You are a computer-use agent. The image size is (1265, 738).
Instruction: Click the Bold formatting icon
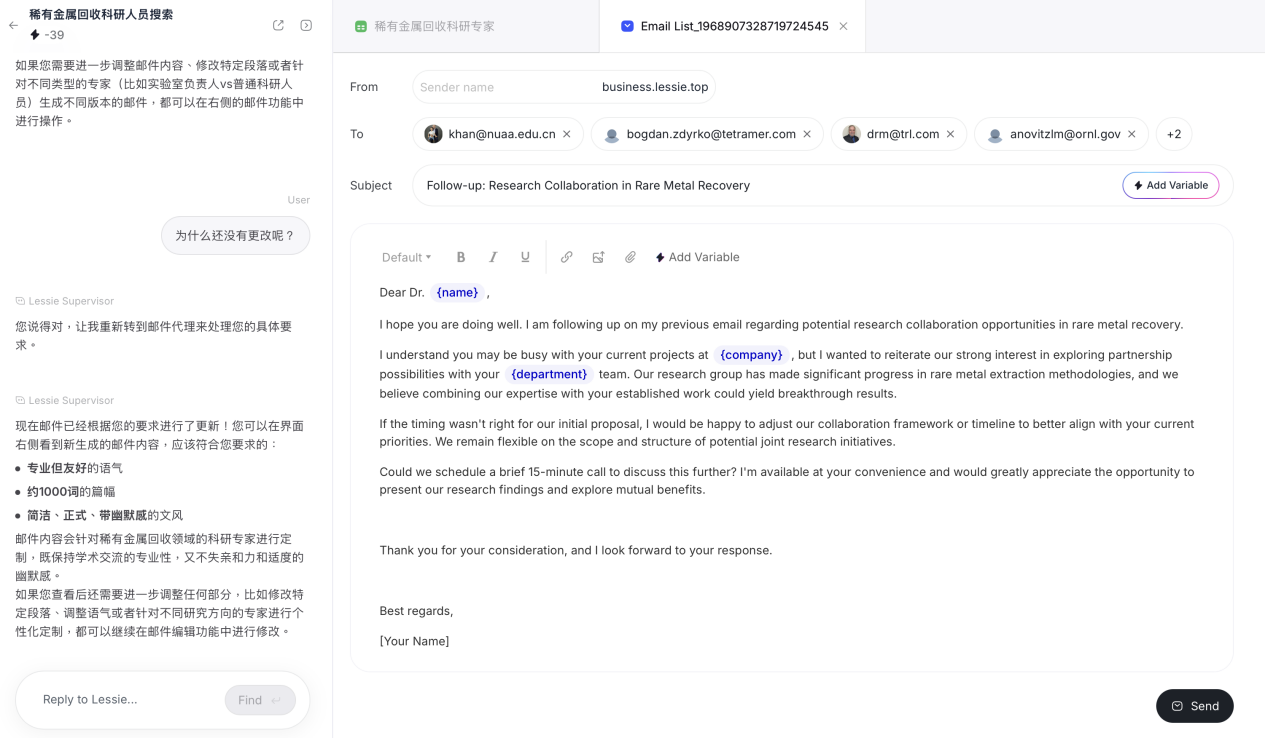click(x=461, y=257)
